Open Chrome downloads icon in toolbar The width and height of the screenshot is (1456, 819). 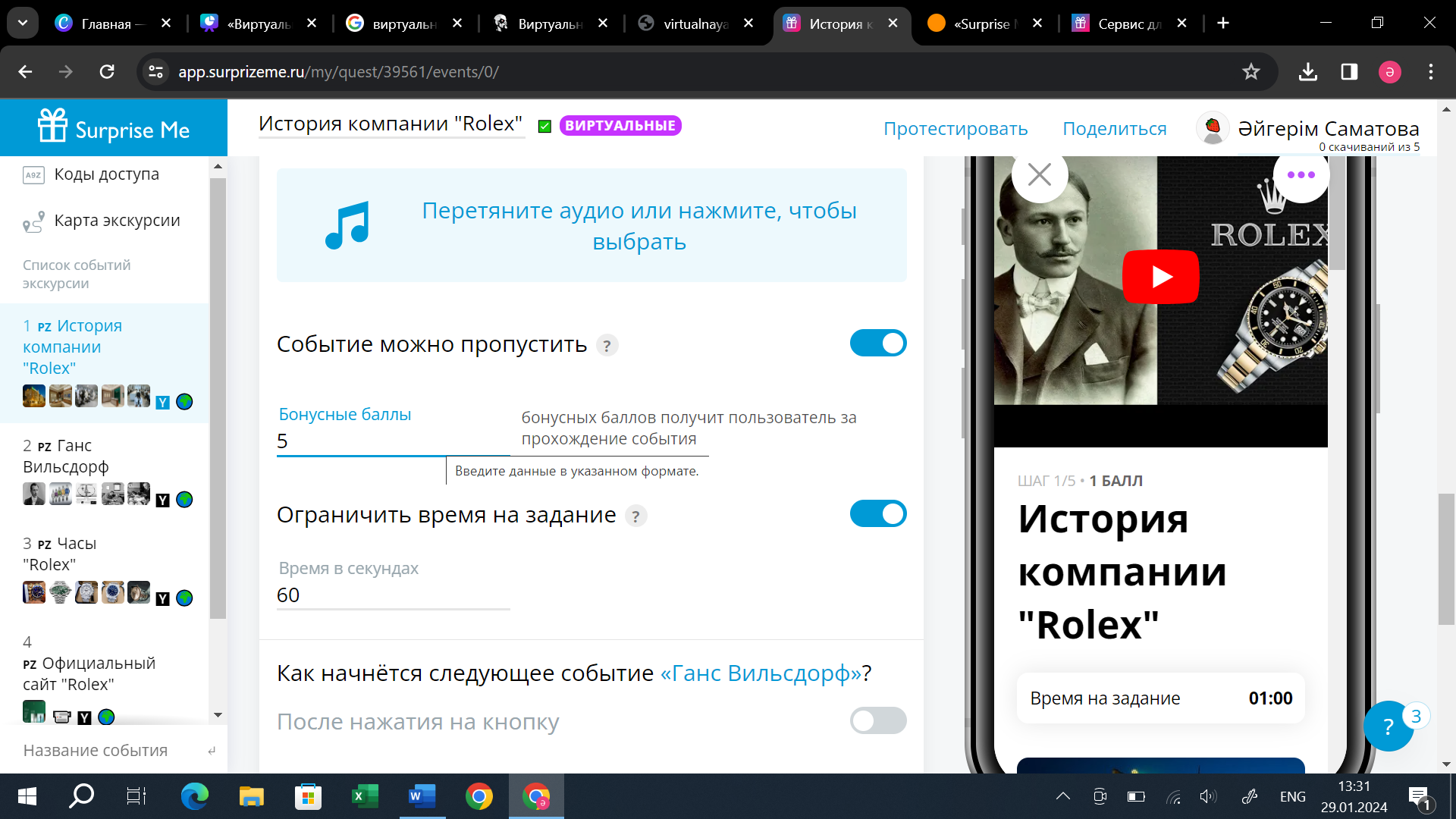pos(1307,72)
